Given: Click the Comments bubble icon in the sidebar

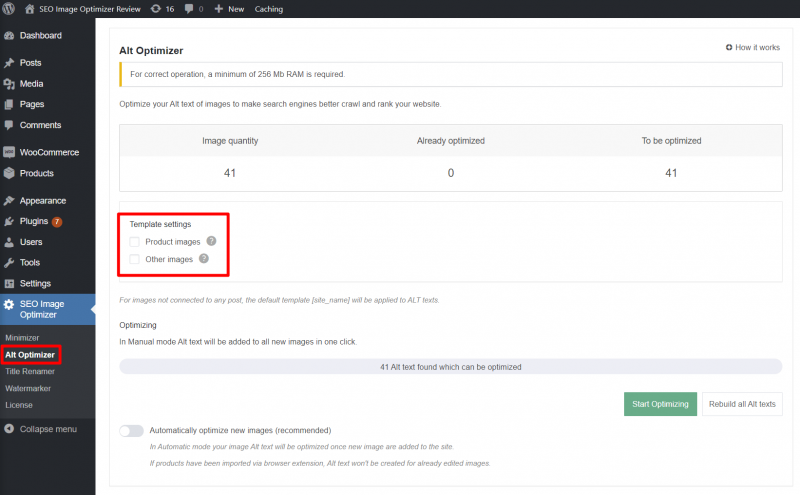Looking at the screenshot, I should point(9,125).
